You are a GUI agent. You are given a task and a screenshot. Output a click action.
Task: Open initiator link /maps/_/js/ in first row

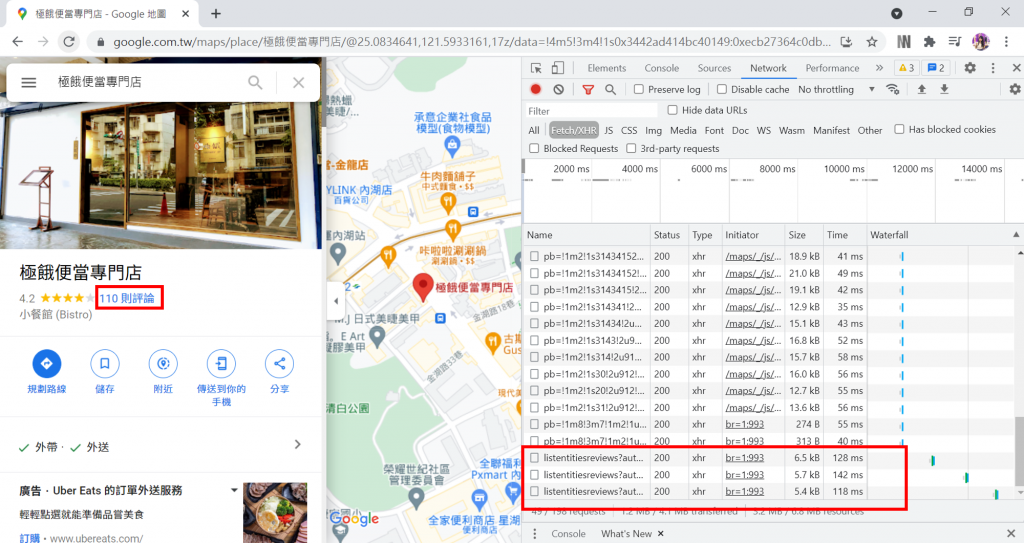point(753,256)
